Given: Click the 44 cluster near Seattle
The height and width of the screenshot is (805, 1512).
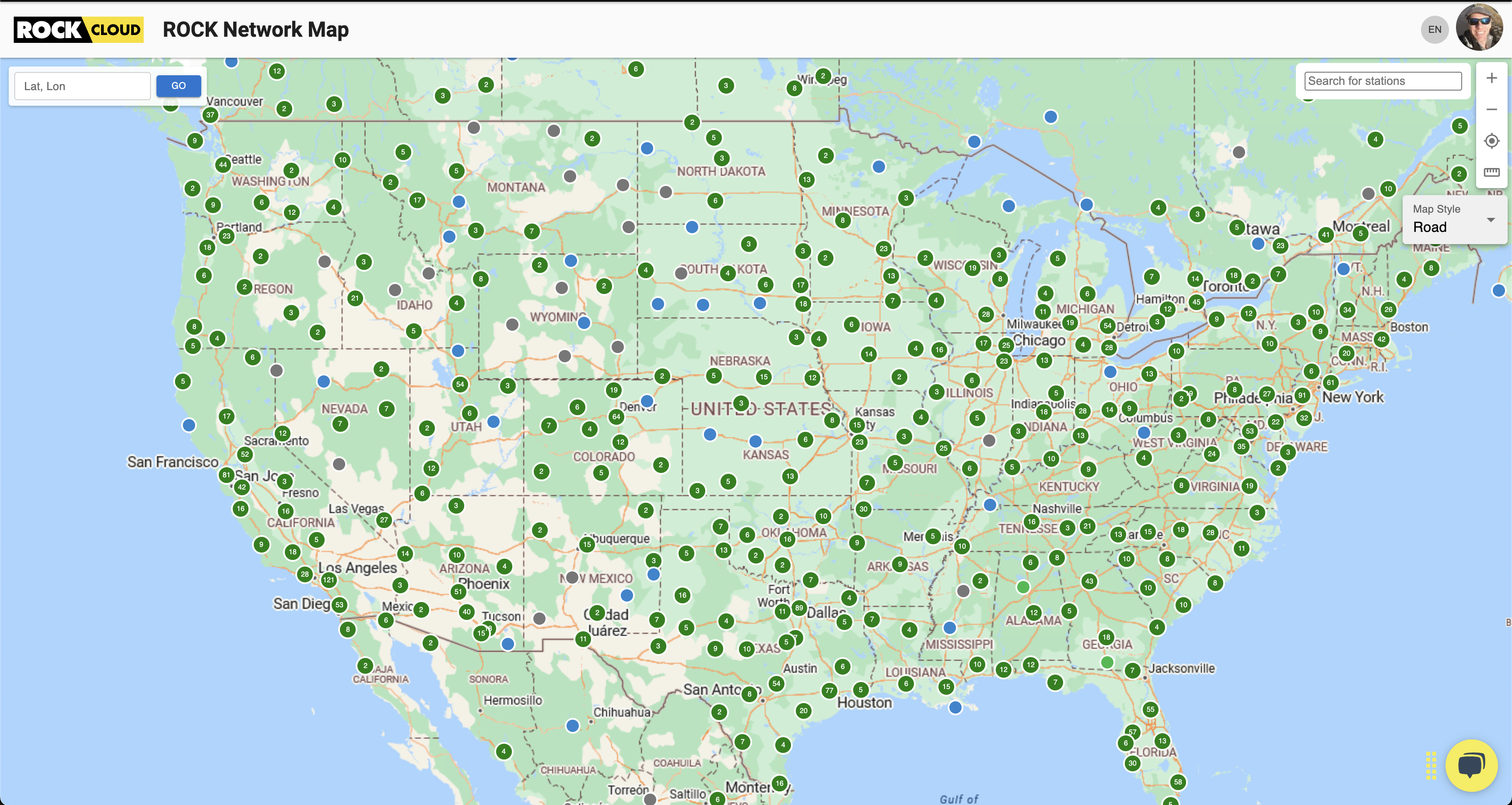Looking at the screenshot, I should click(x=222, y=164).
